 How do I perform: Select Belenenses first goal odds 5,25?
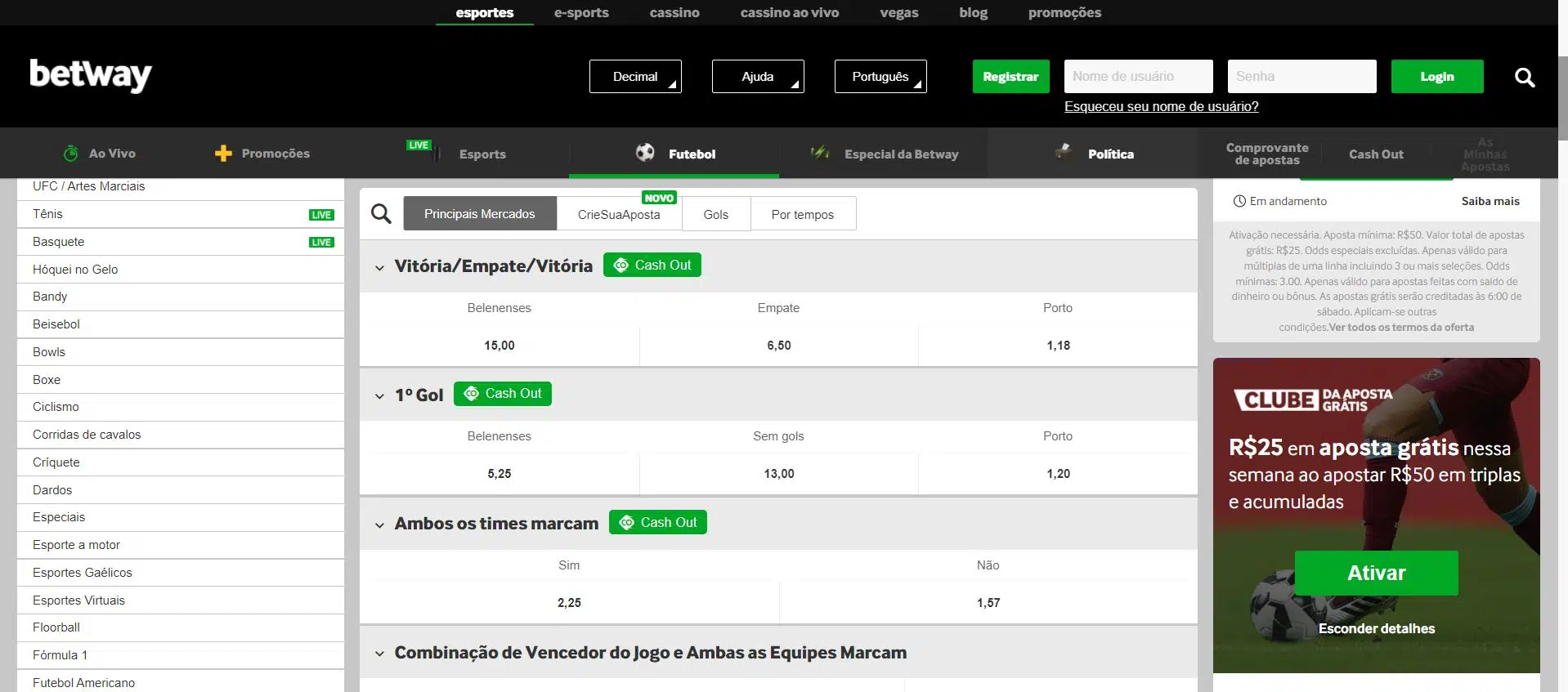tap(500, 474)
